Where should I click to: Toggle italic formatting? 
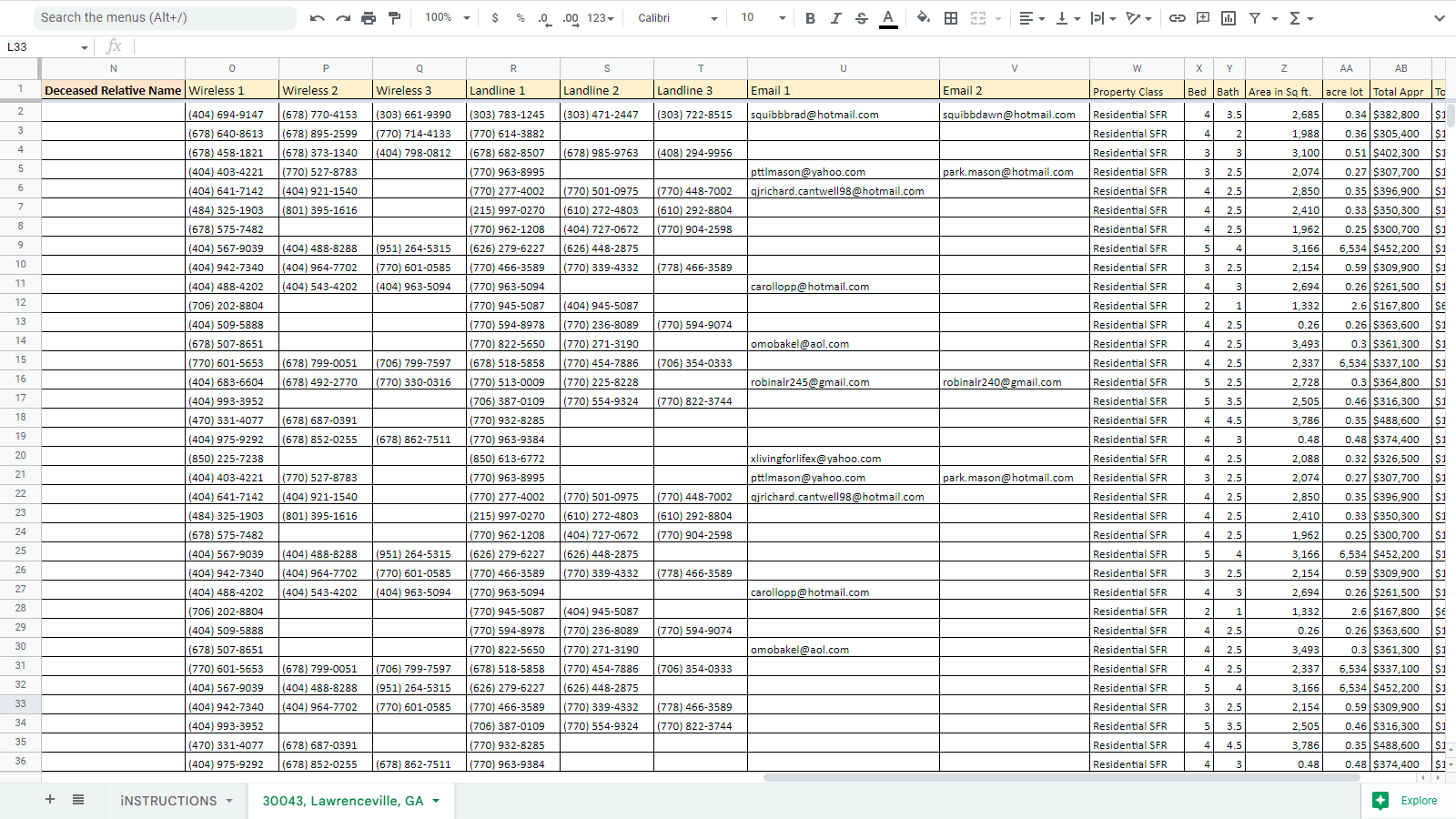coord(835,18)
